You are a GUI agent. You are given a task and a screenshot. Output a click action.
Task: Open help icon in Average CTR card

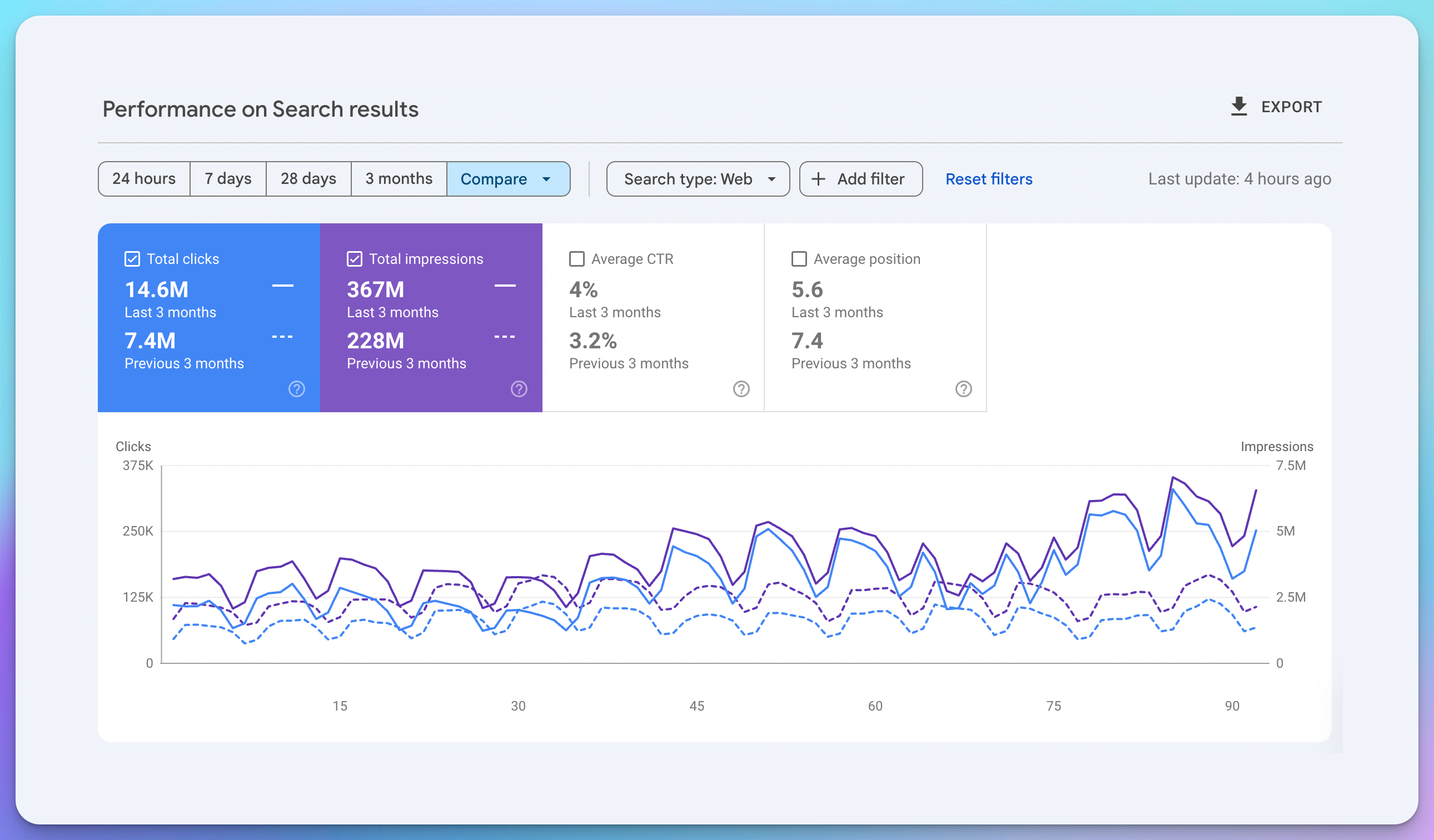741,389
